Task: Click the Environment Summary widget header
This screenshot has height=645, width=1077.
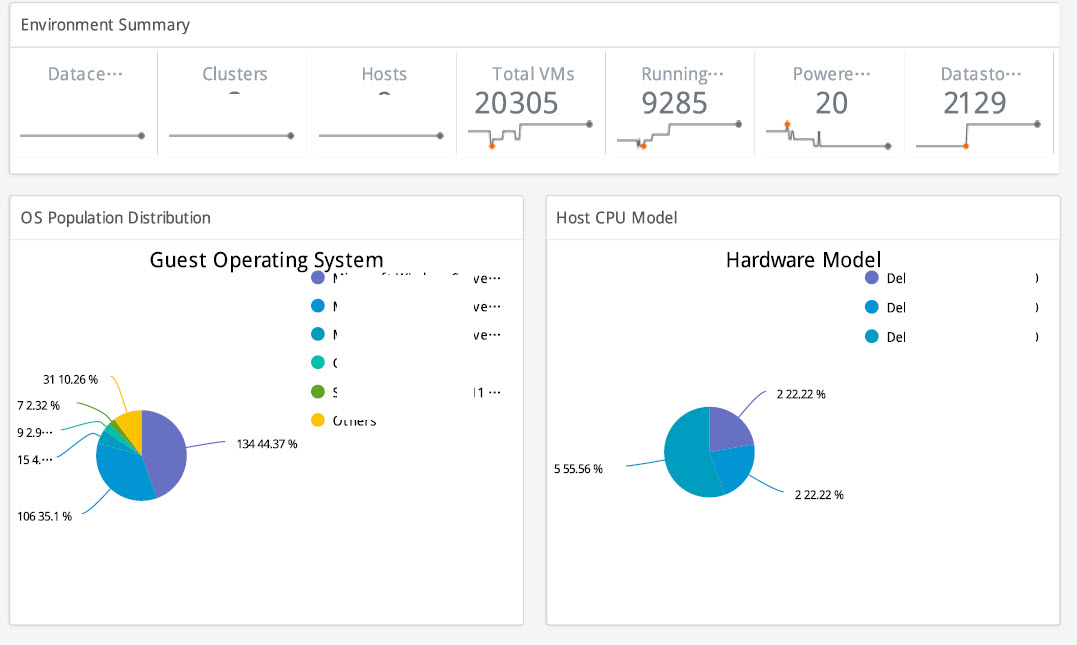Action: point(105,25)
